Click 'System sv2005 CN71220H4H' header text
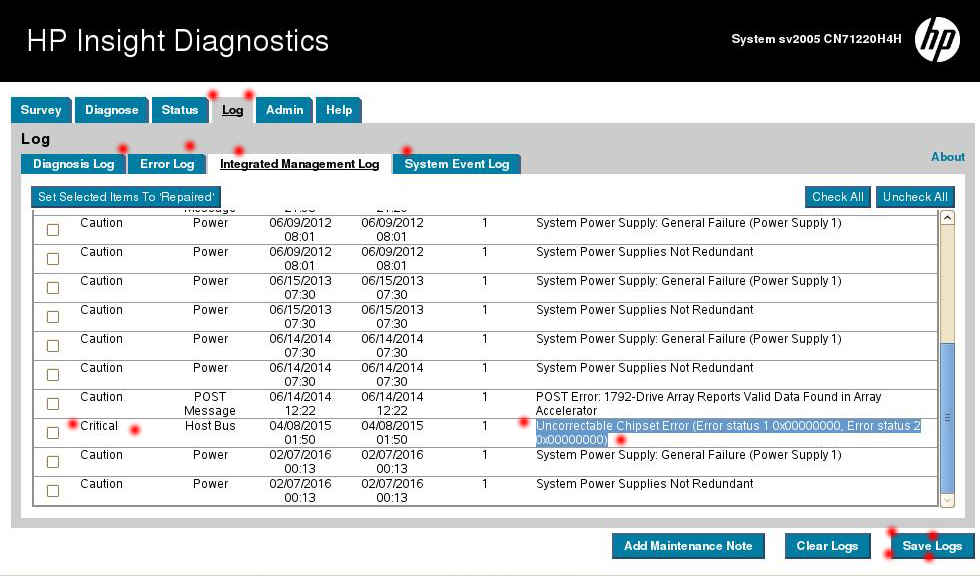This screenshot has height=576, width=980. 816,39
